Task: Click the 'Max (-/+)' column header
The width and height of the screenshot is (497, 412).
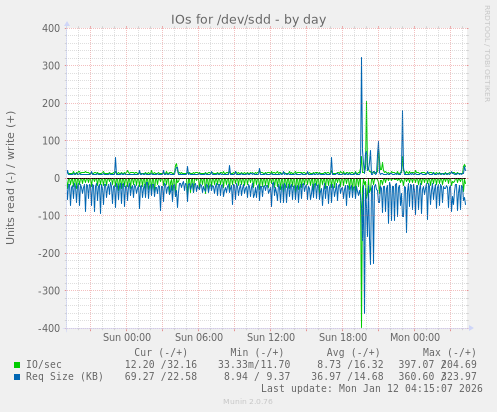Action: pos(449,352)
